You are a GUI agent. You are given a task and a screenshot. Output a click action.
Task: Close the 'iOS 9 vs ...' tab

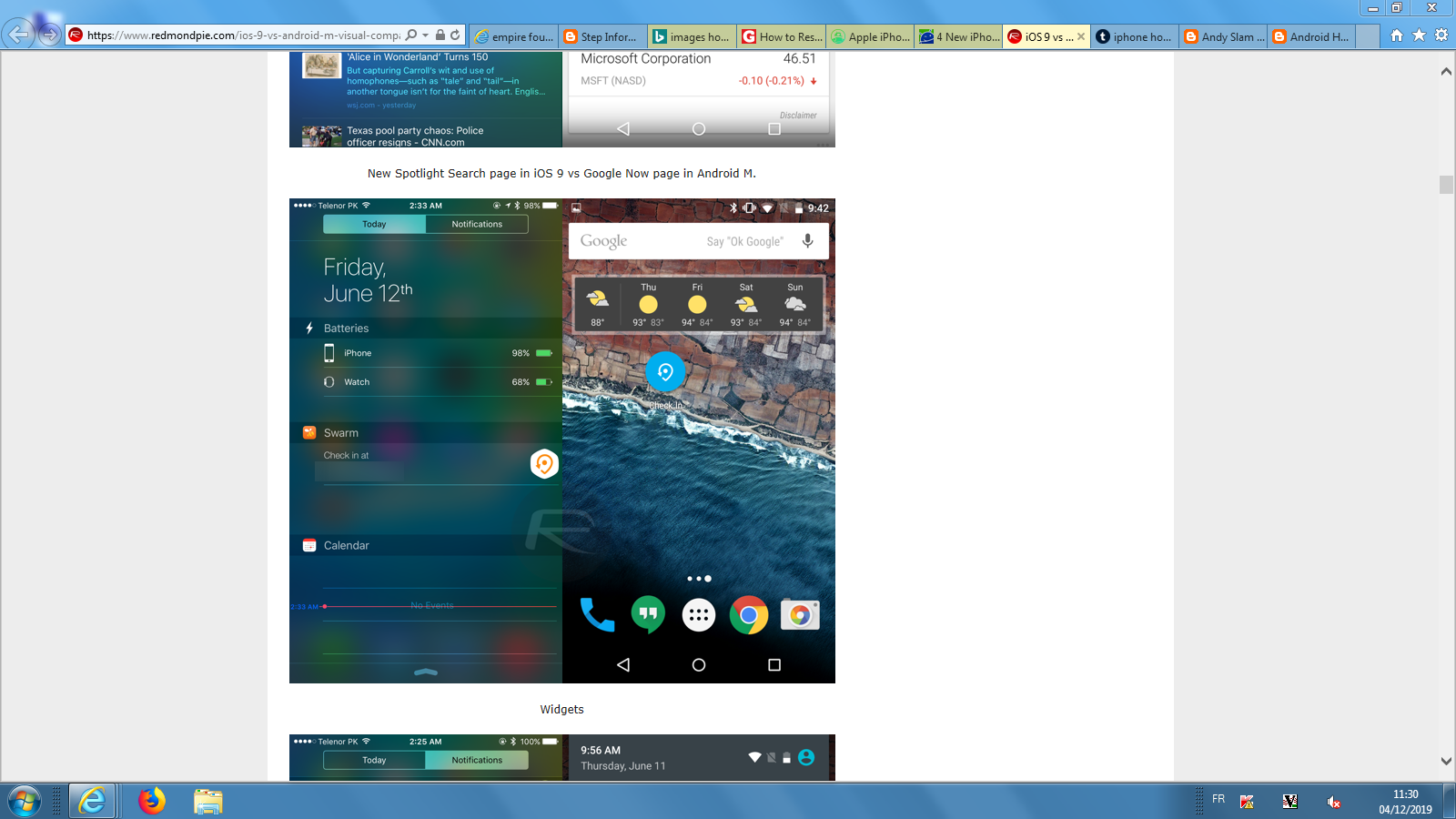click(1081, 36)
